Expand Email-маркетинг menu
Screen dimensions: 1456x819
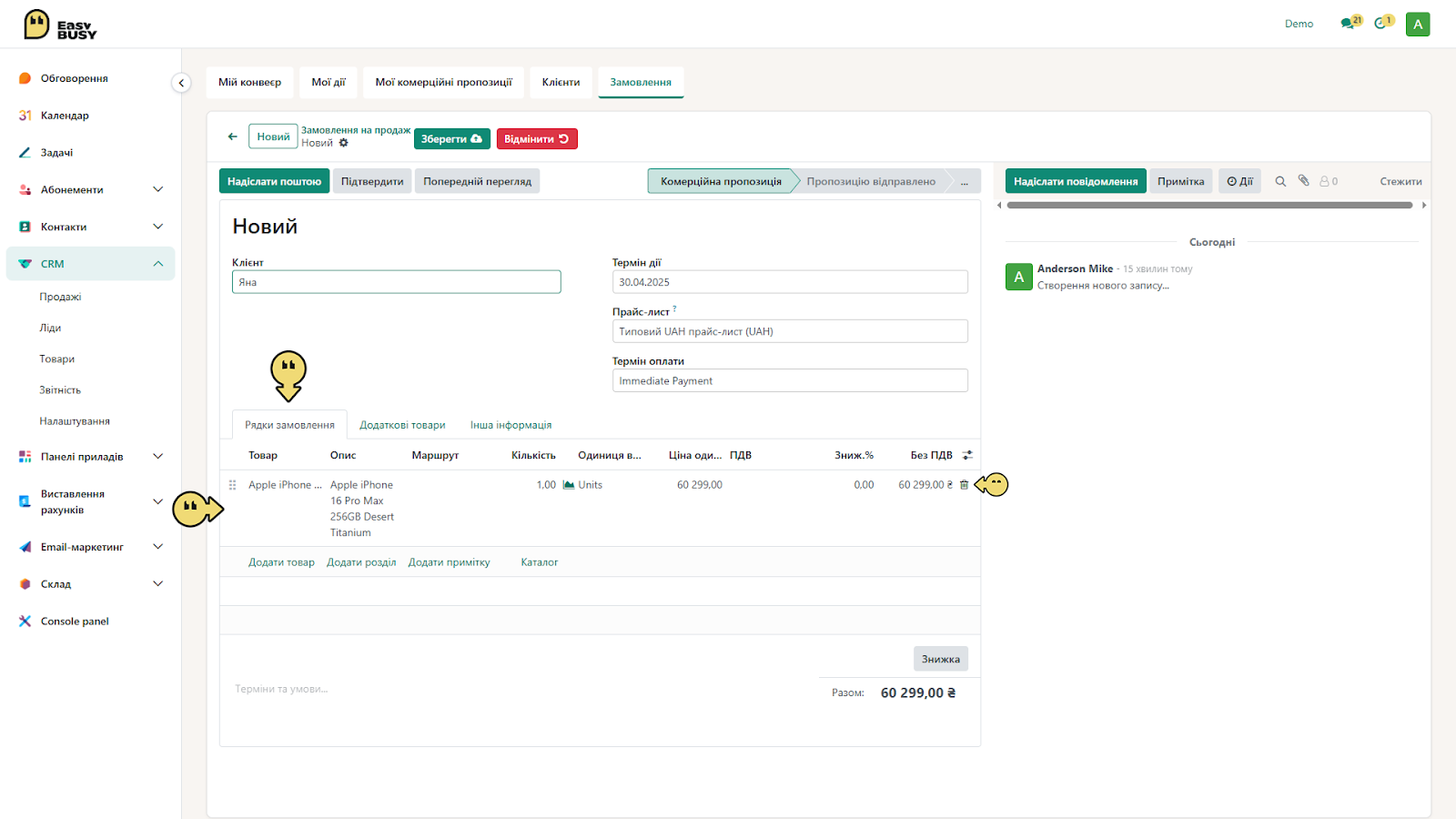158,547
